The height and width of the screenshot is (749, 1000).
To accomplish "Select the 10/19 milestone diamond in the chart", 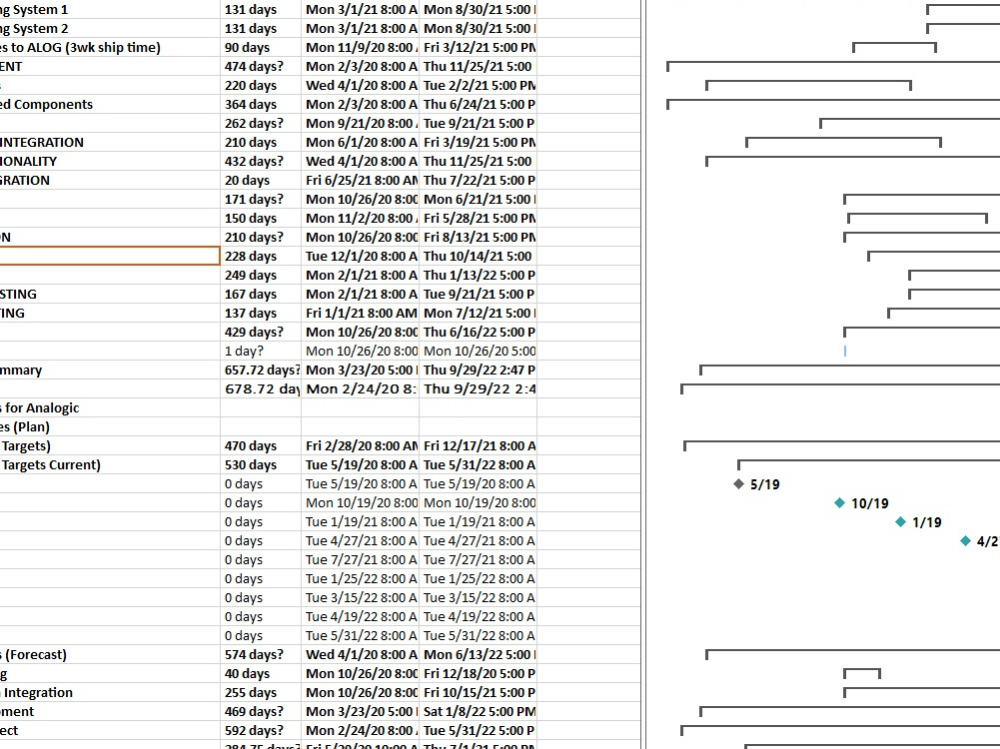I will point(840,503).
